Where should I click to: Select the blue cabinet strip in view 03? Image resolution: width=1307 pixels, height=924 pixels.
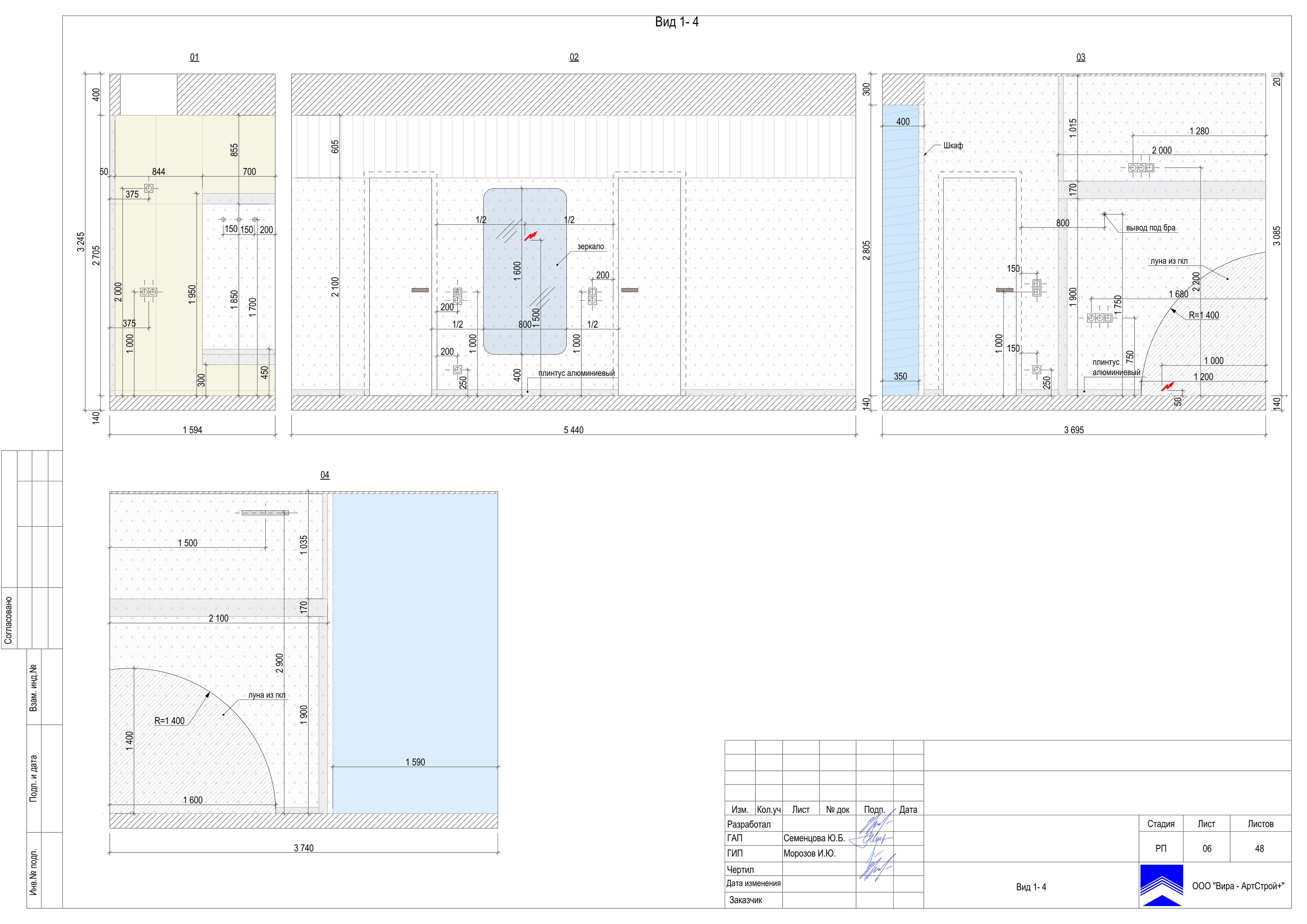pos(901,251)
